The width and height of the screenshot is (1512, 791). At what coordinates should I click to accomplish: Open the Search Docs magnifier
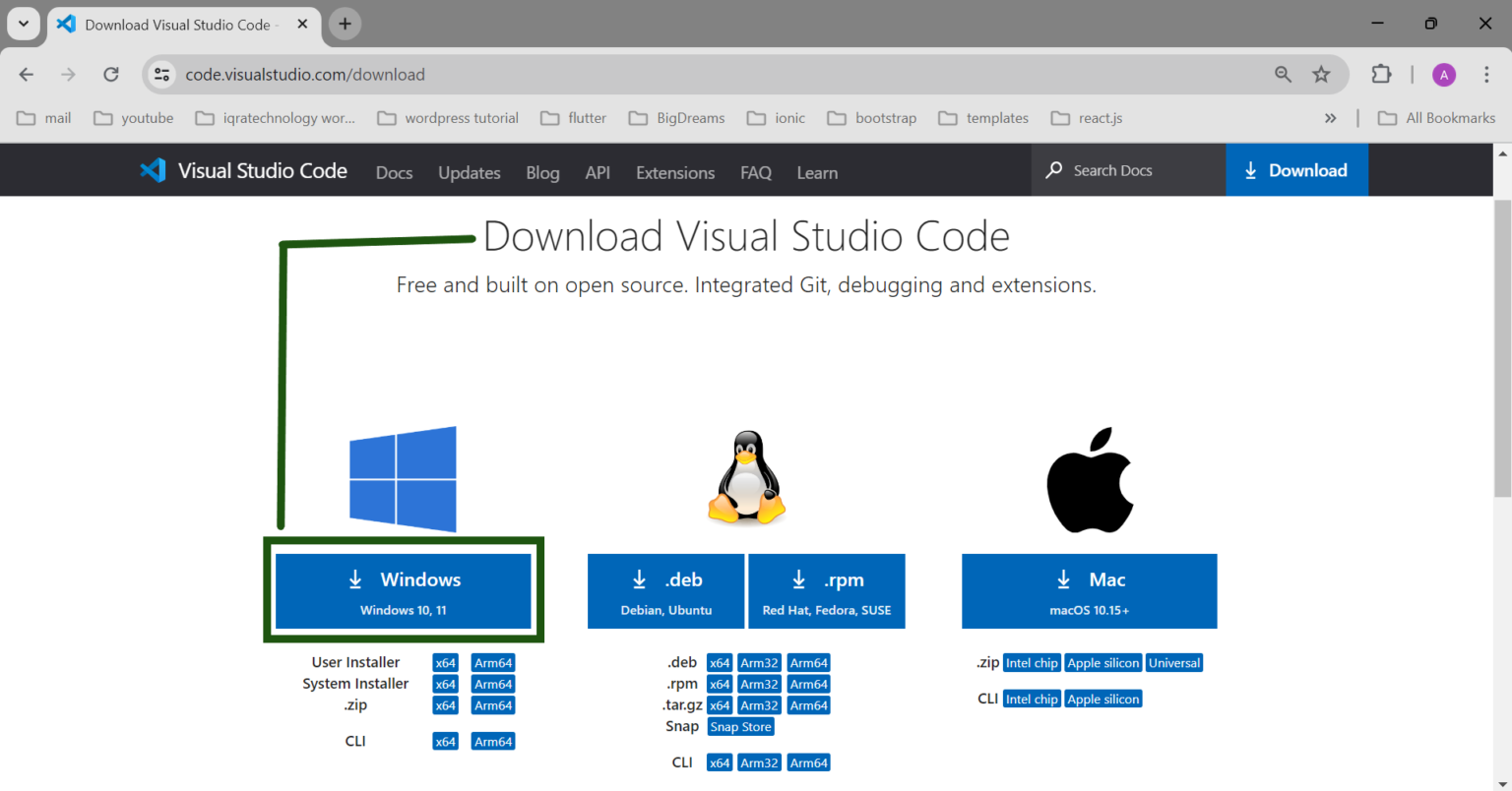(1053, 169)
